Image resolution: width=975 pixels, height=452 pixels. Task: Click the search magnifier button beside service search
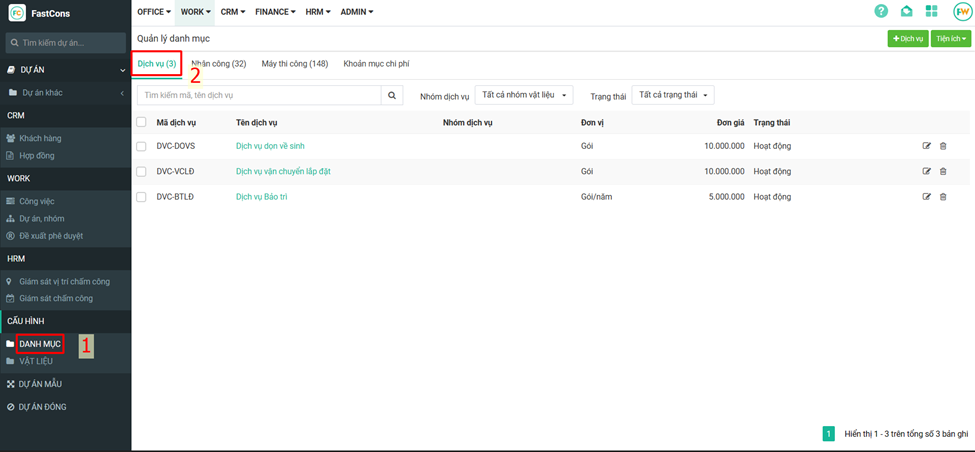(x=393, y=95)
